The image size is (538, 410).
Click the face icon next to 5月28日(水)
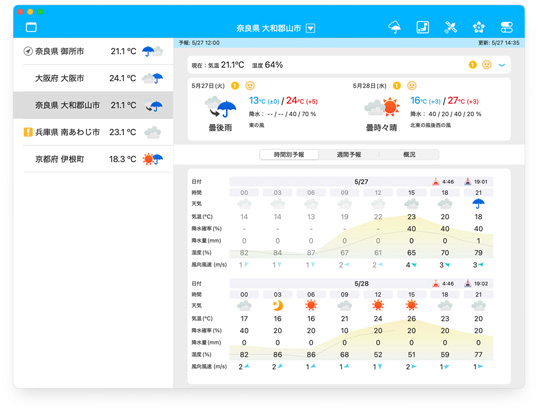(412, 85)
